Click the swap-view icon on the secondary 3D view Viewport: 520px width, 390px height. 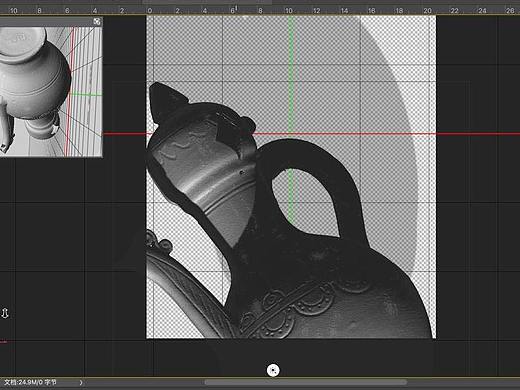[x=97, y=22]
